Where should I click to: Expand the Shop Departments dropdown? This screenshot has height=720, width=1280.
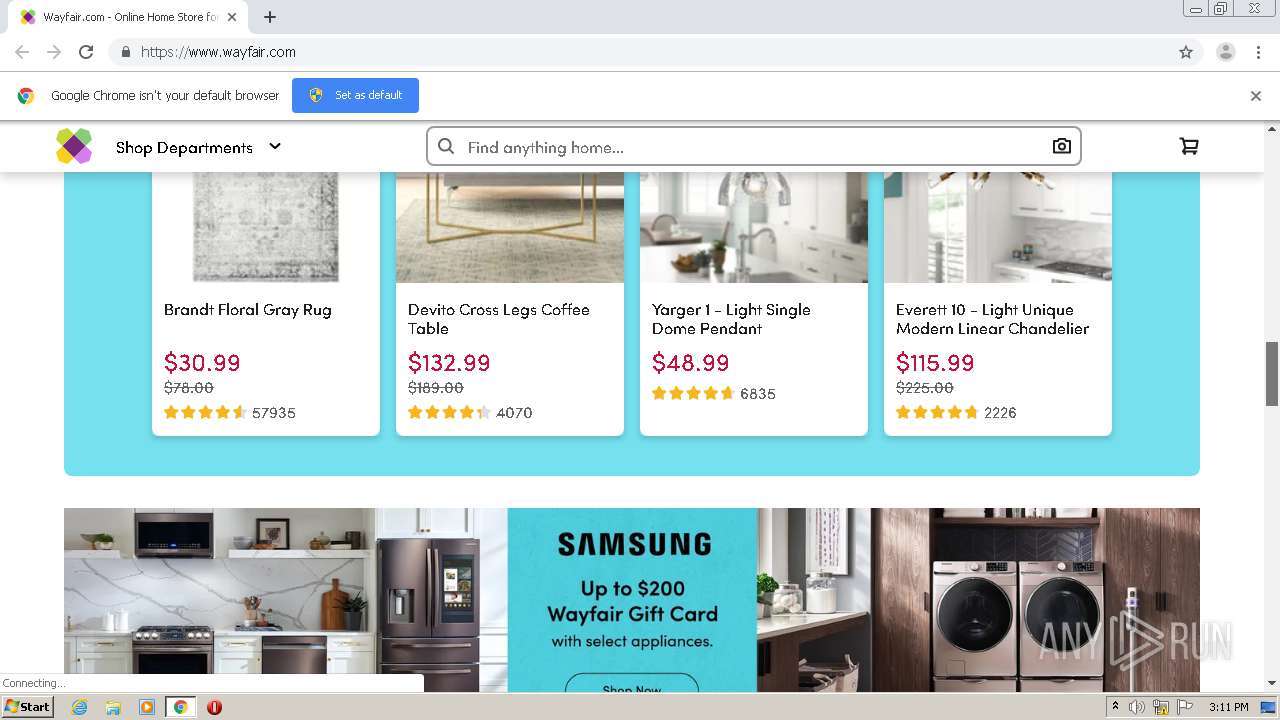[x=198, y=147]
